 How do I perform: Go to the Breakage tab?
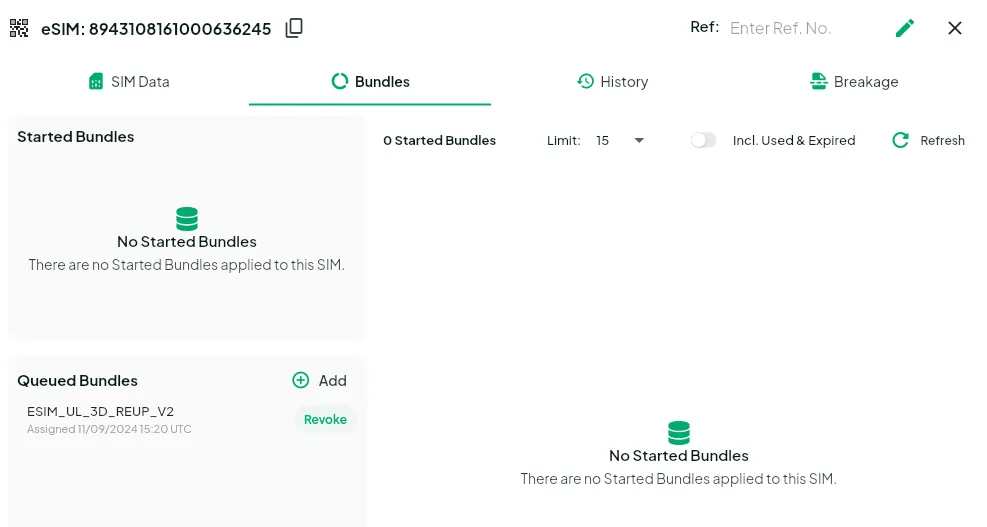pyautogui.click(x=854, y=82)
